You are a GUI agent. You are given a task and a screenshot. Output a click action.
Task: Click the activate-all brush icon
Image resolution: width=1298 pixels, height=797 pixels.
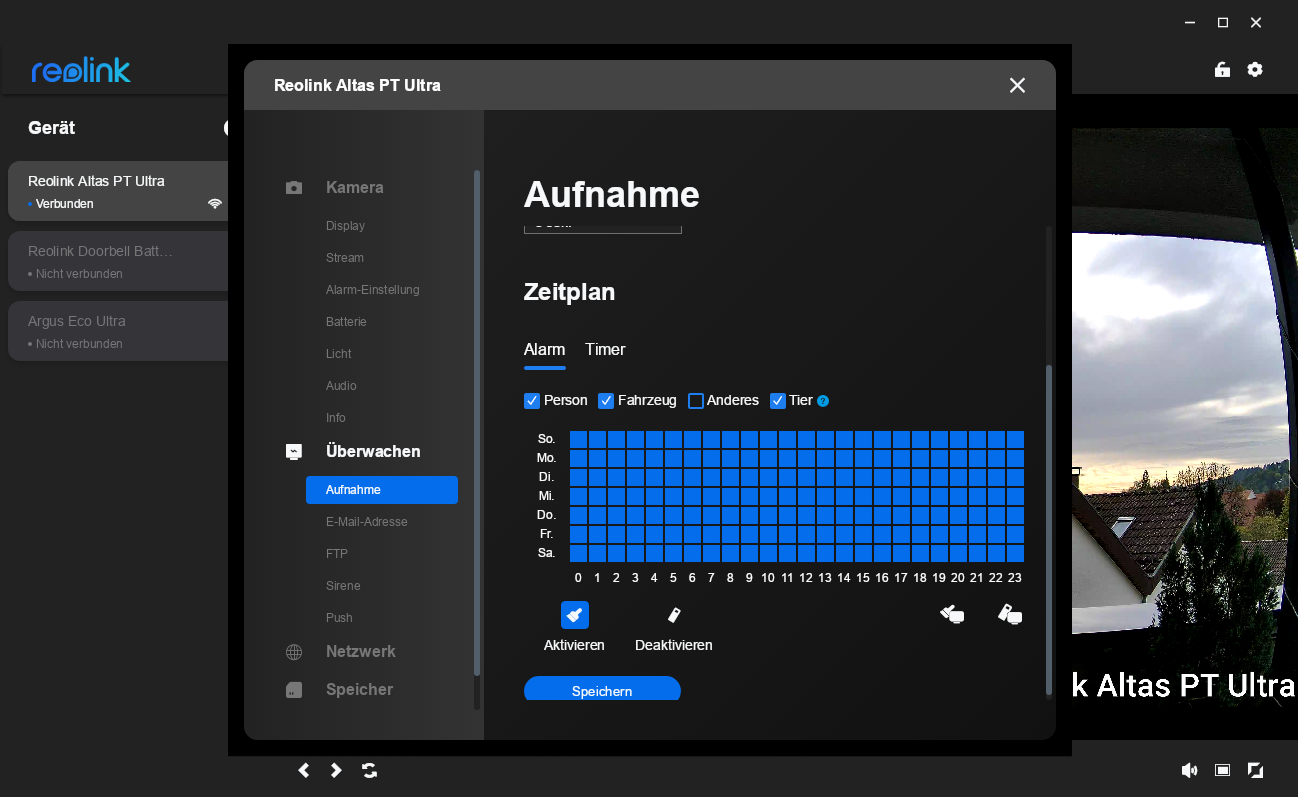[x=952, y=614]
